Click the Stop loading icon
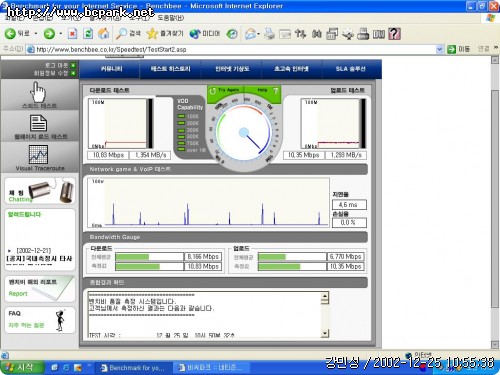The width and height of the screenshot is (500, 375). pyautogui.click(x=72, y=33)
